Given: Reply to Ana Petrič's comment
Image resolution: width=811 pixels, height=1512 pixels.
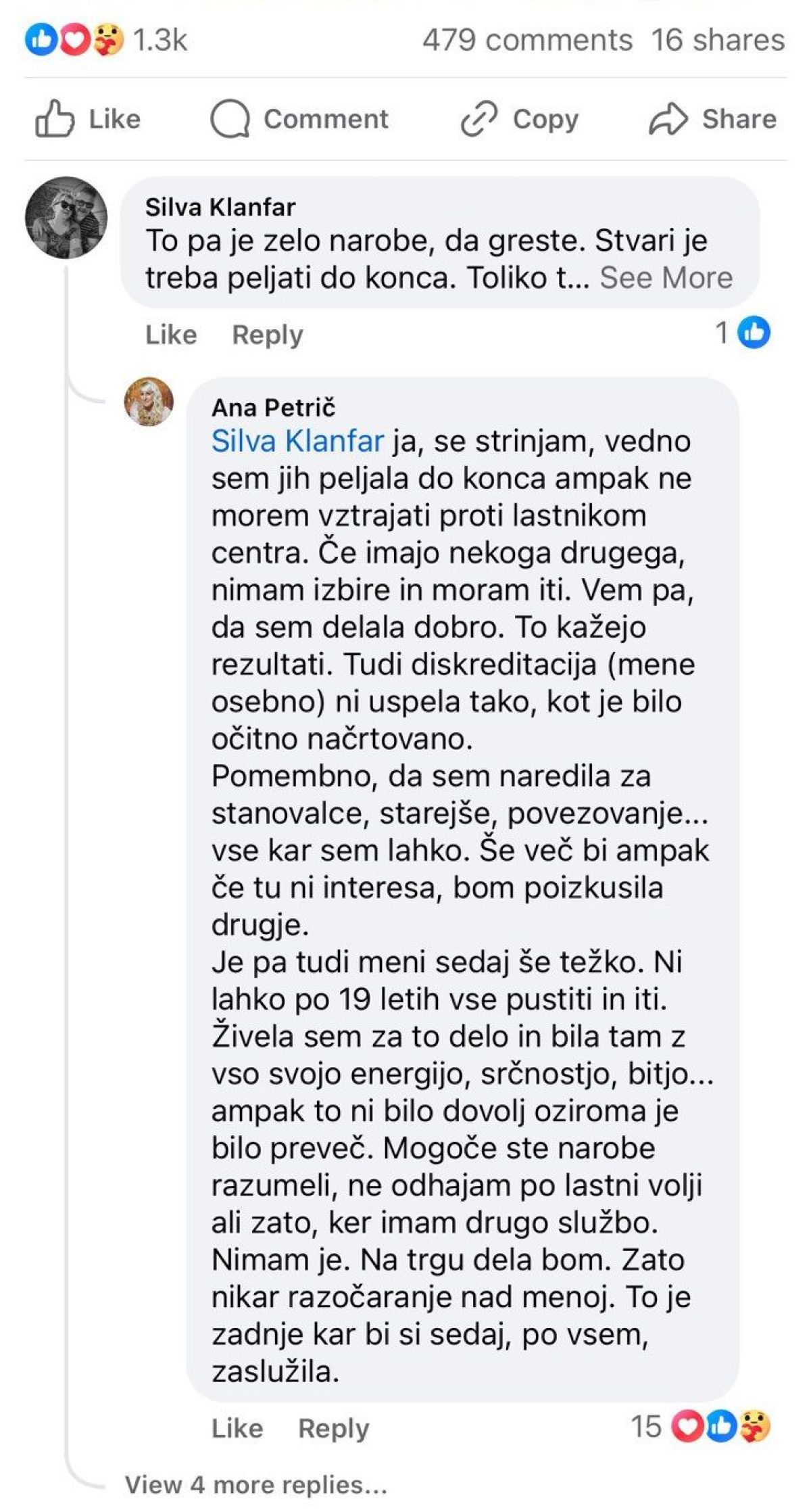Looking at the screenshot, I should pos(334,1428).
